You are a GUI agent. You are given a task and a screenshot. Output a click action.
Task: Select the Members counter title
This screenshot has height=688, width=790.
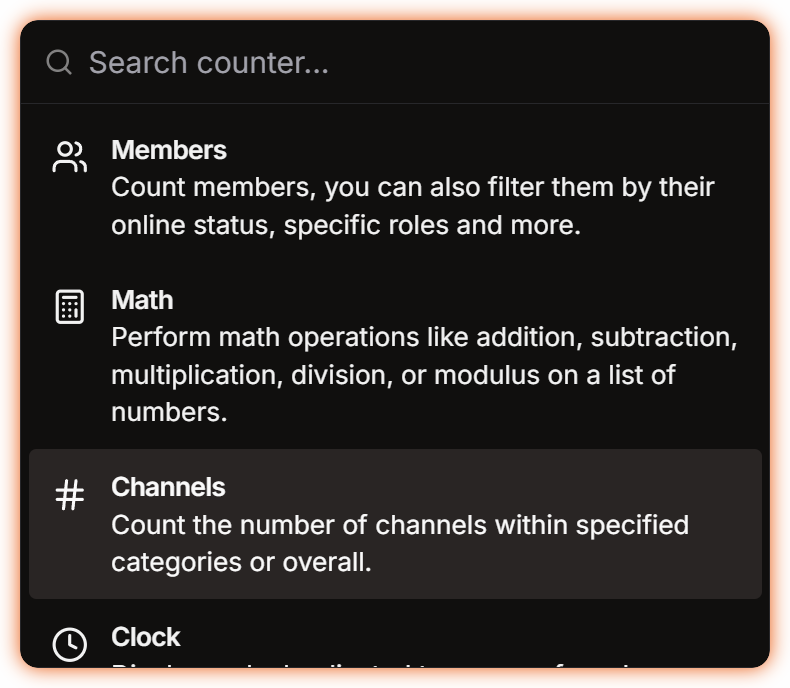[169, 150]
